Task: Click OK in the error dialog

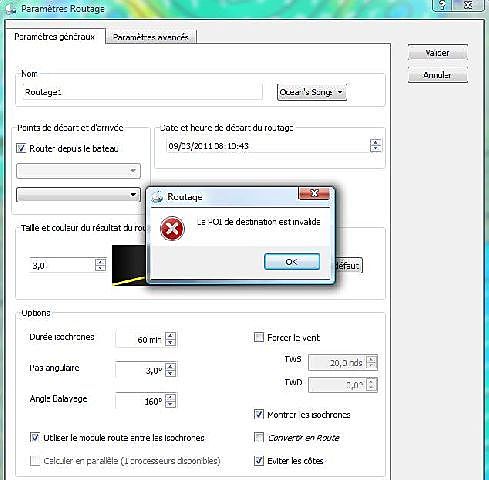Action: [x=292, y=262]
